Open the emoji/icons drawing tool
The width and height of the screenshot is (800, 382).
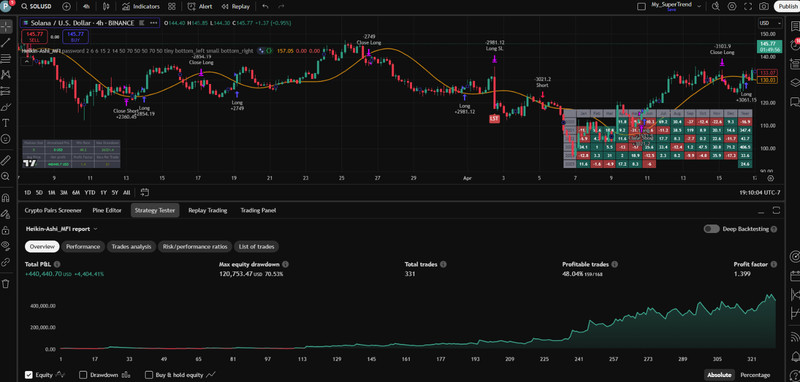[6, 139]
